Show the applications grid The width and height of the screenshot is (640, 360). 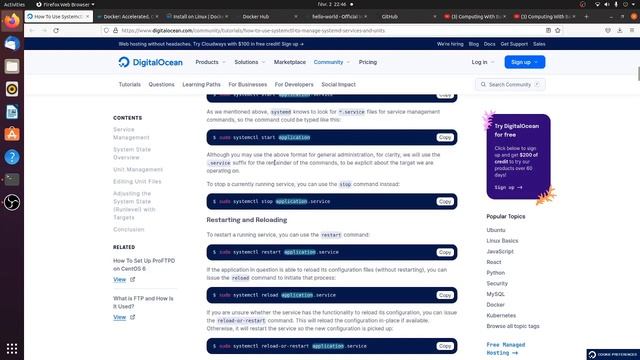[x=12, y=348]
